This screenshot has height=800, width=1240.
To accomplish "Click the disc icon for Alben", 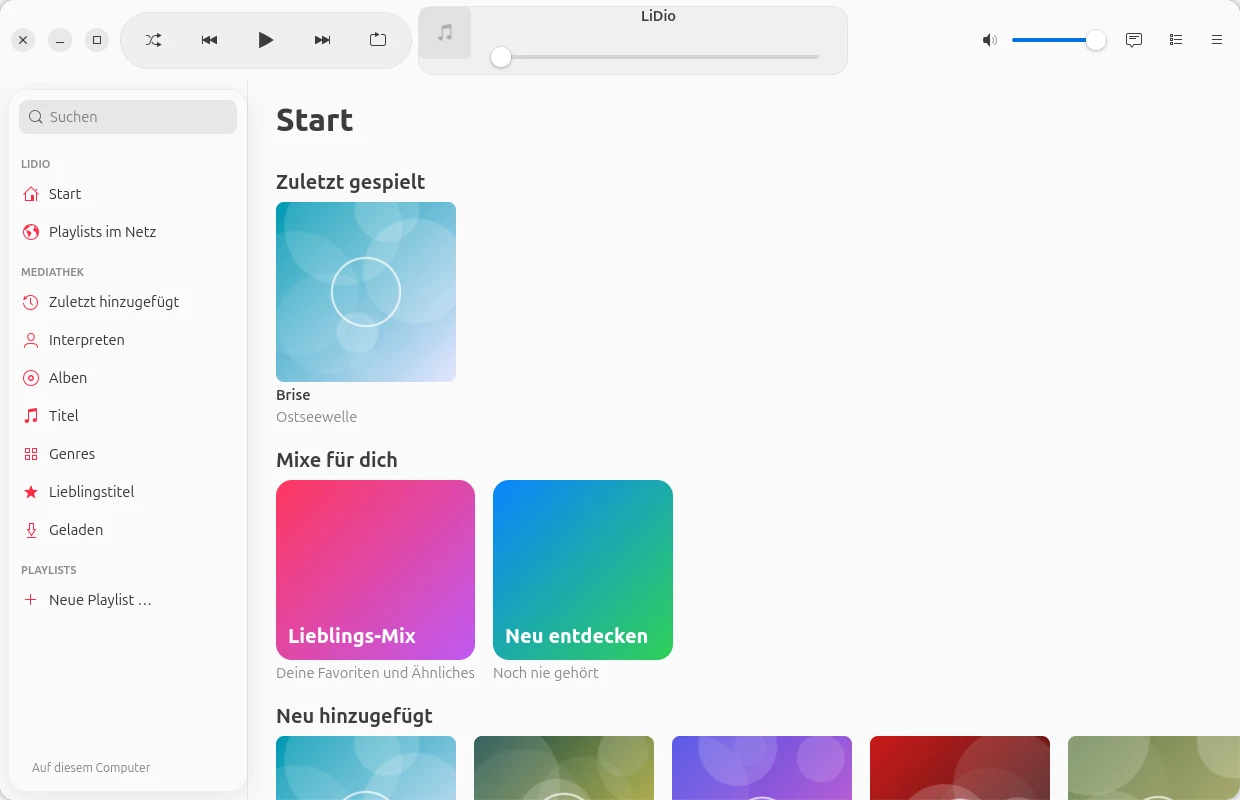I will 31,378.
